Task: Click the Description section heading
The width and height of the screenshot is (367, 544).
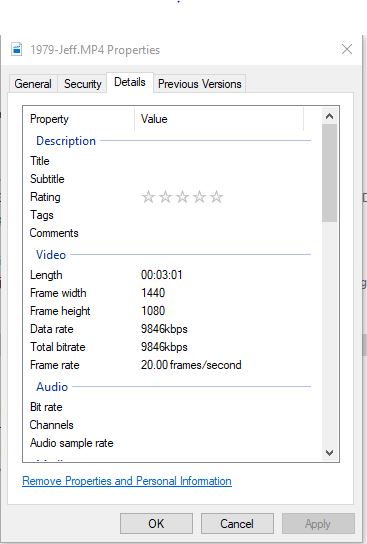Action: pyautogui.click(x=66, y=141)
